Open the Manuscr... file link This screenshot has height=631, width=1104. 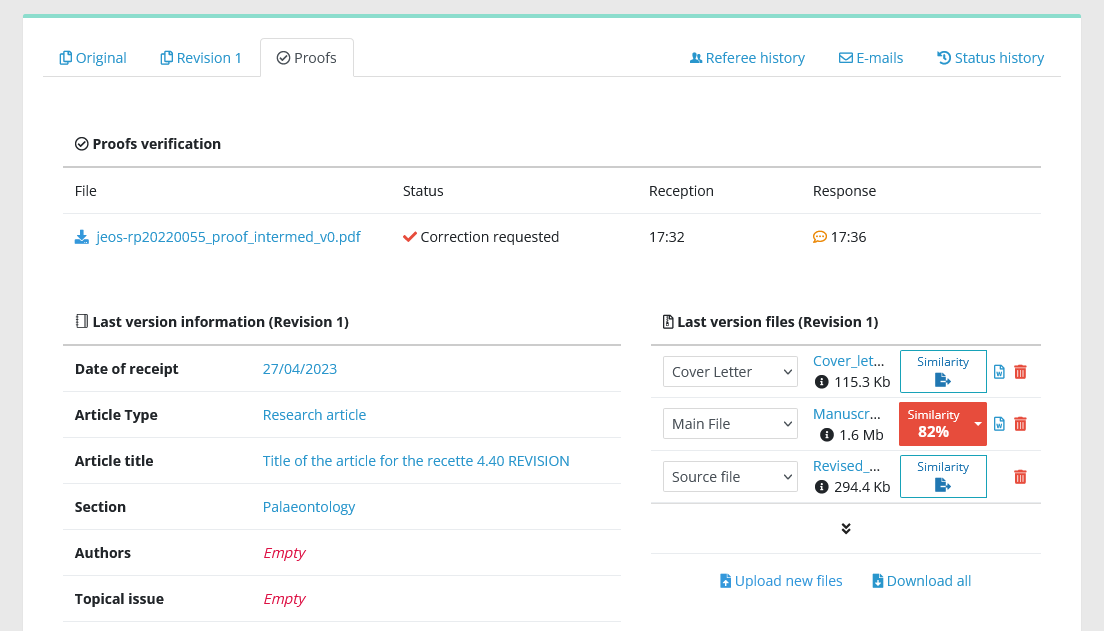click(x=846, y=414)
